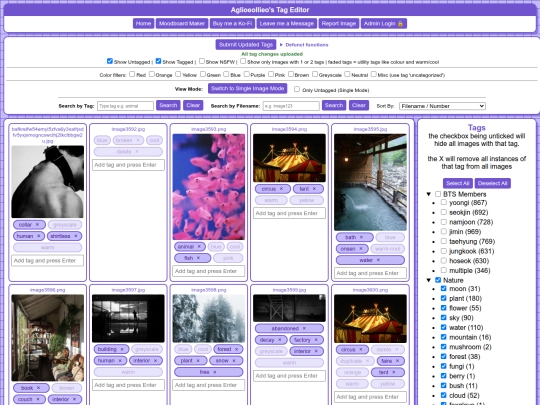Tick the yoongi (867) tag checkbox
540x405 pixels.
point(444,202)
